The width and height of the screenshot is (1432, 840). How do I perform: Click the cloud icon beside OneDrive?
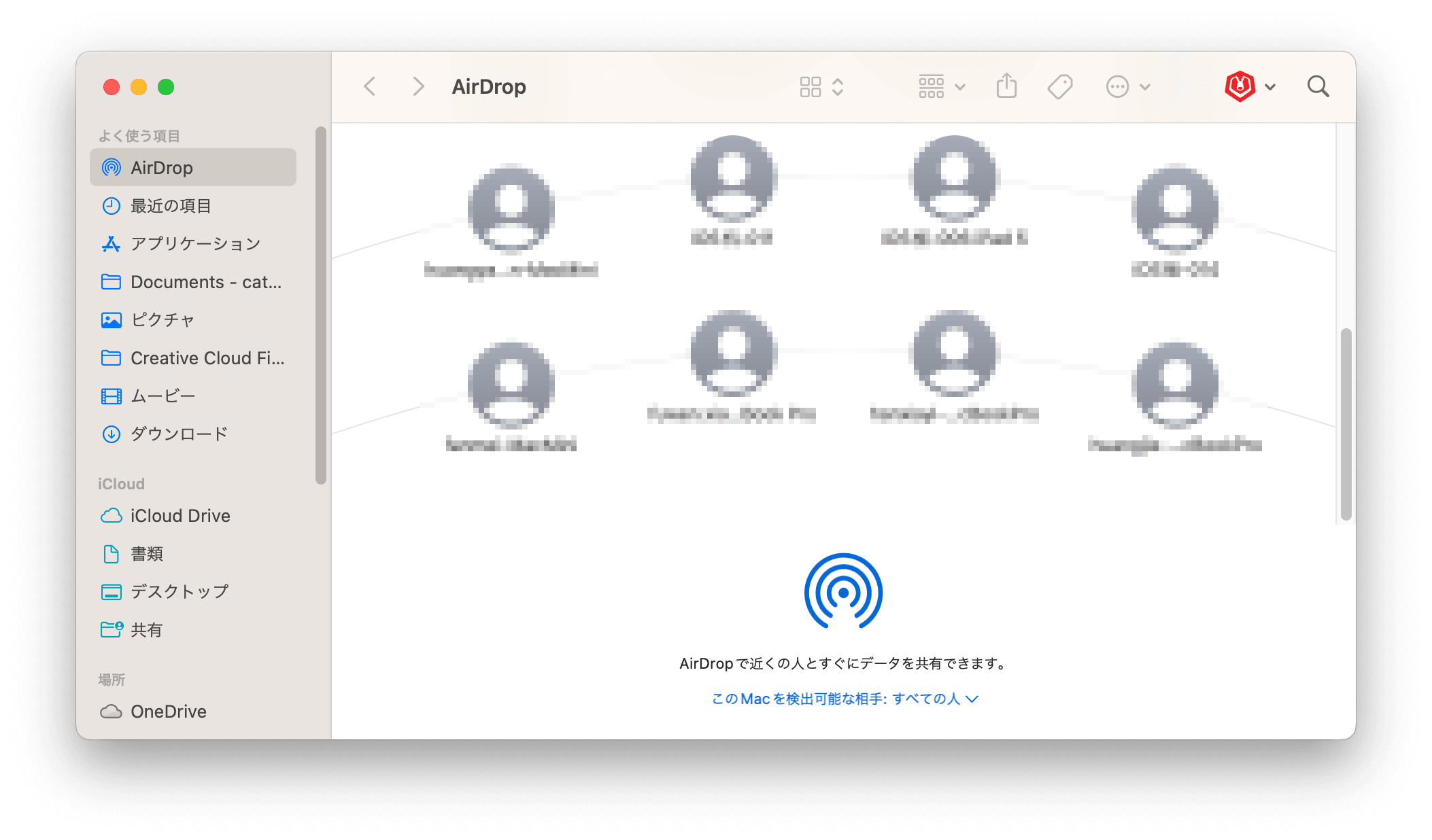(x=112, y=712)
